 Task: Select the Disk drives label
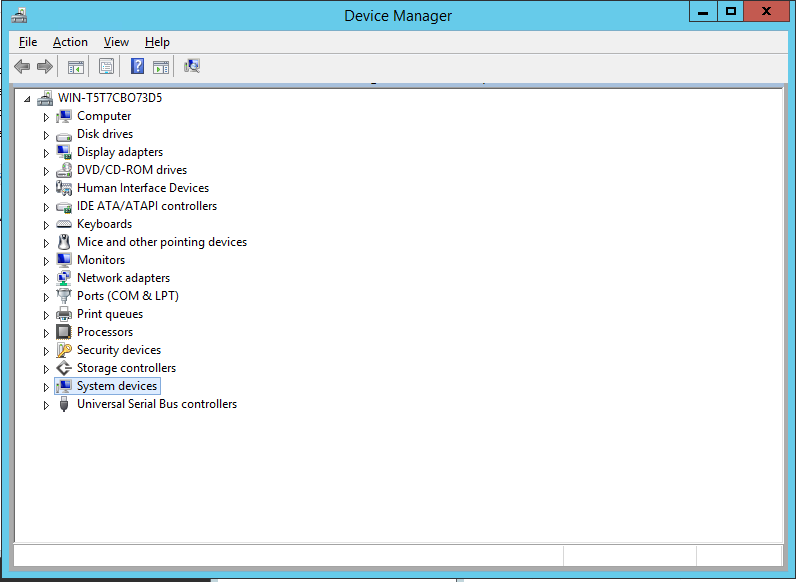pyautogui.click(x=105, y=134)
